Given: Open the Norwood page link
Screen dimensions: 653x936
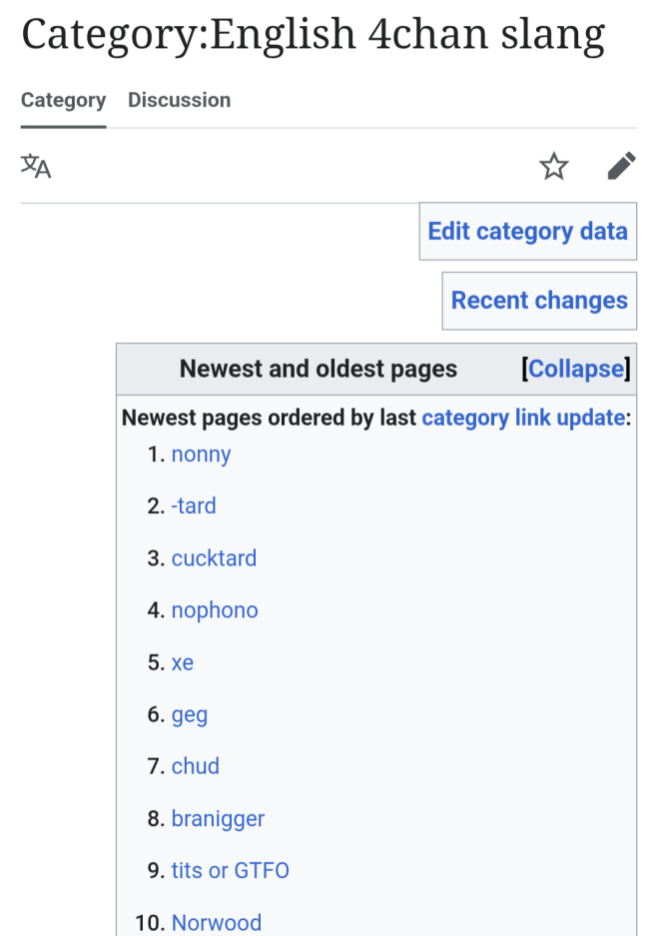Looking at the screenshot, I should tap(216, 922).
